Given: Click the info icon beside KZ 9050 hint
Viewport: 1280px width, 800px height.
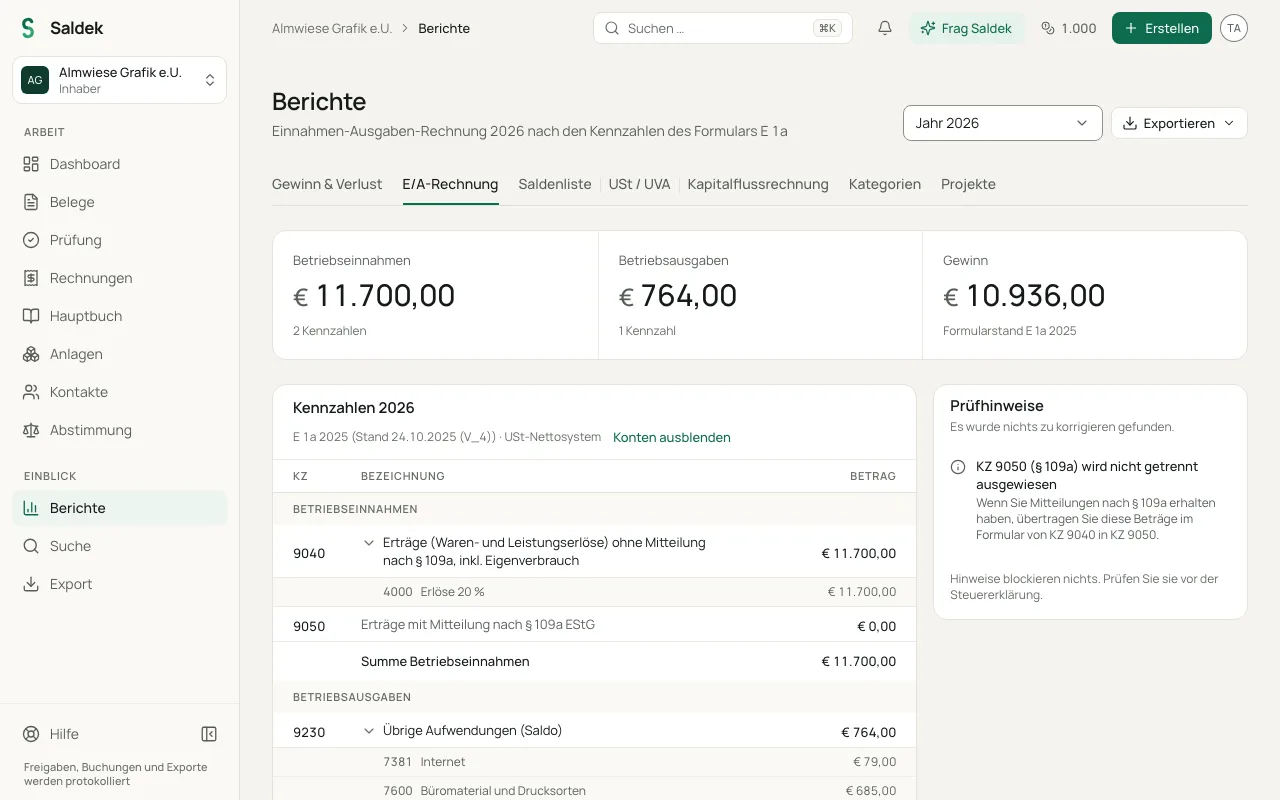Looking at the screenshot, I should pyautogui.click(x=958, y=467).
